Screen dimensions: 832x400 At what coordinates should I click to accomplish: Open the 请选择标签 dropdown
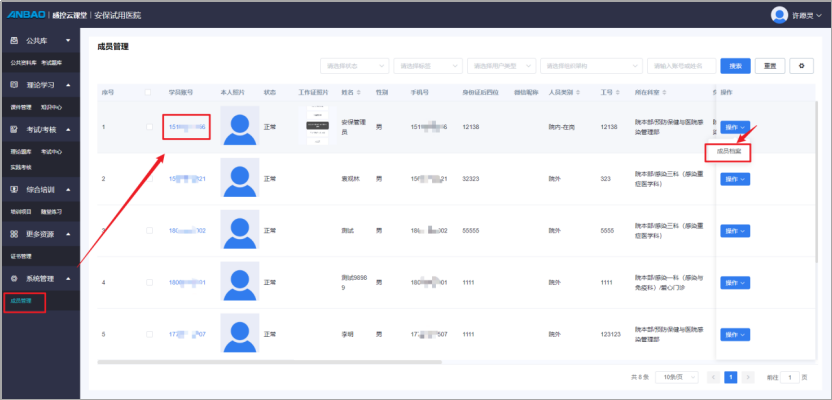[428, 66]
